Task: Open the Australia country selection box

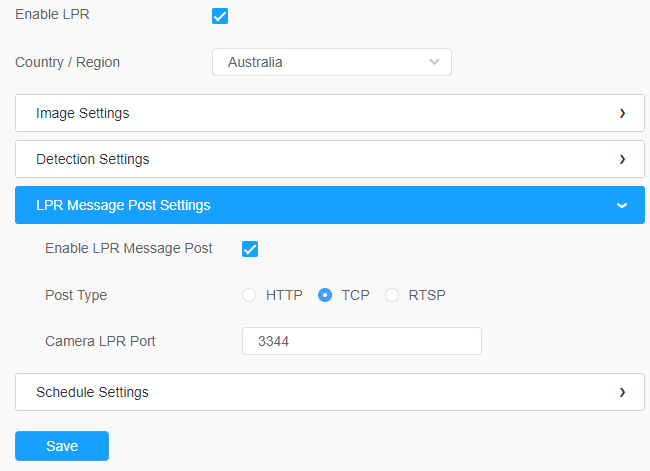Action: 320,62
